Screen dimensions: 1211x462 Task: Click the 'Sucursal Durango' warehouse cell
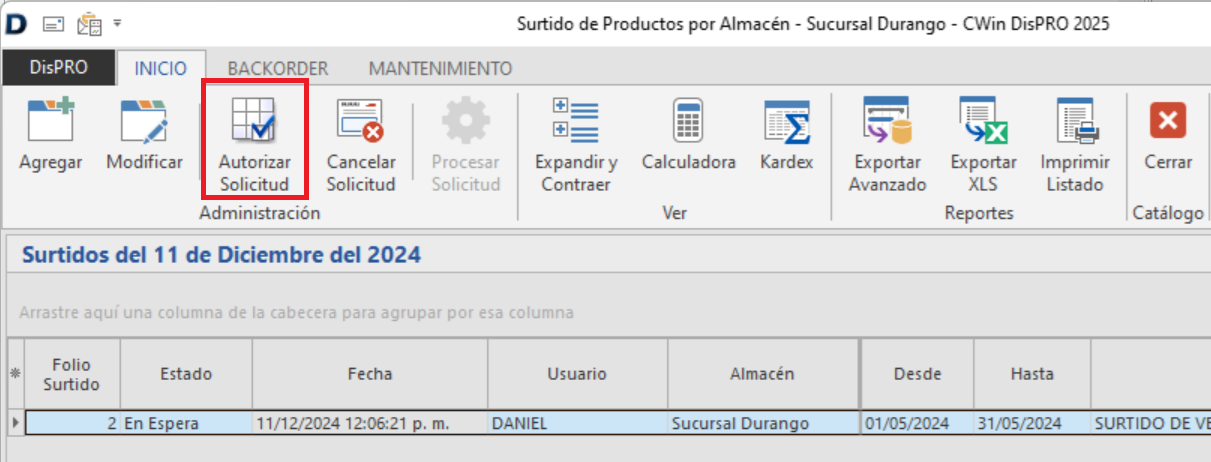pyautogui.click(x=762, y=423)
